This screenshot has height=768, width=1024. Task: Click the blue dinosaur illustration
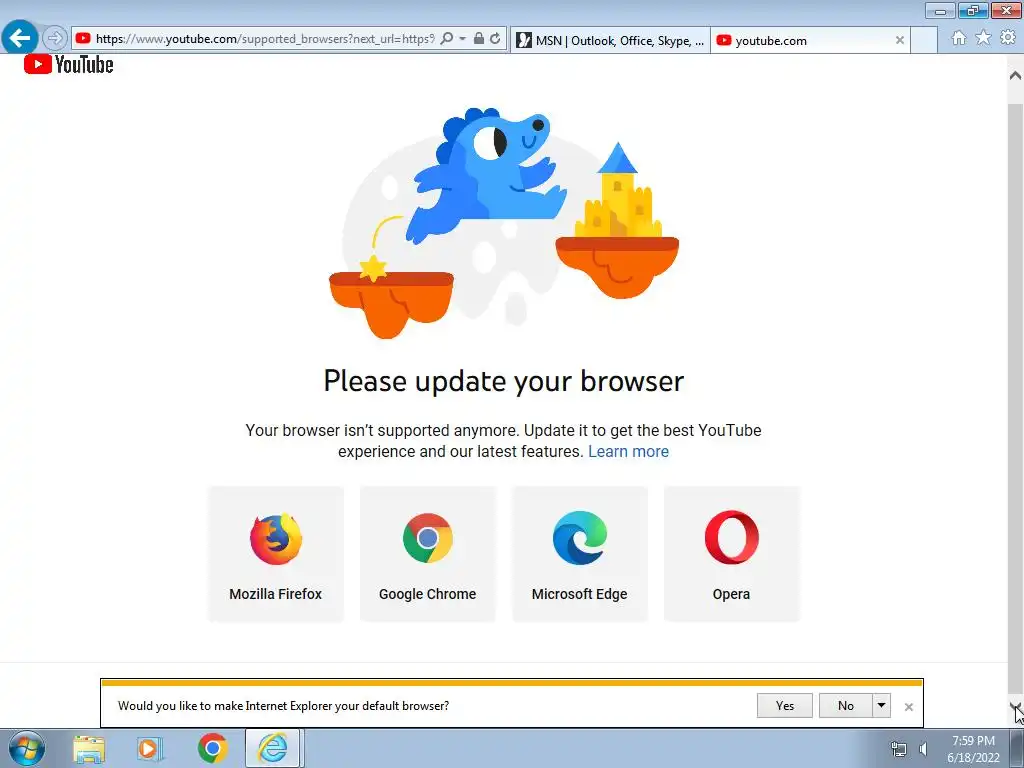tap(487, 175)
